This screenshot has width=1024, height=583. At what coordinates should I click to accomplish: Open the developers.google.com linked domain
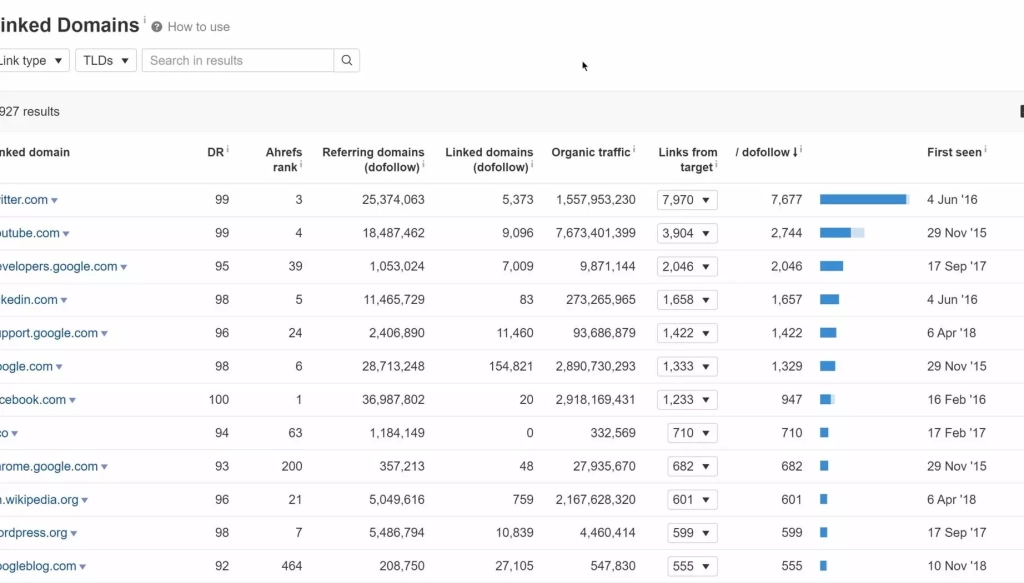click(59, 266)
